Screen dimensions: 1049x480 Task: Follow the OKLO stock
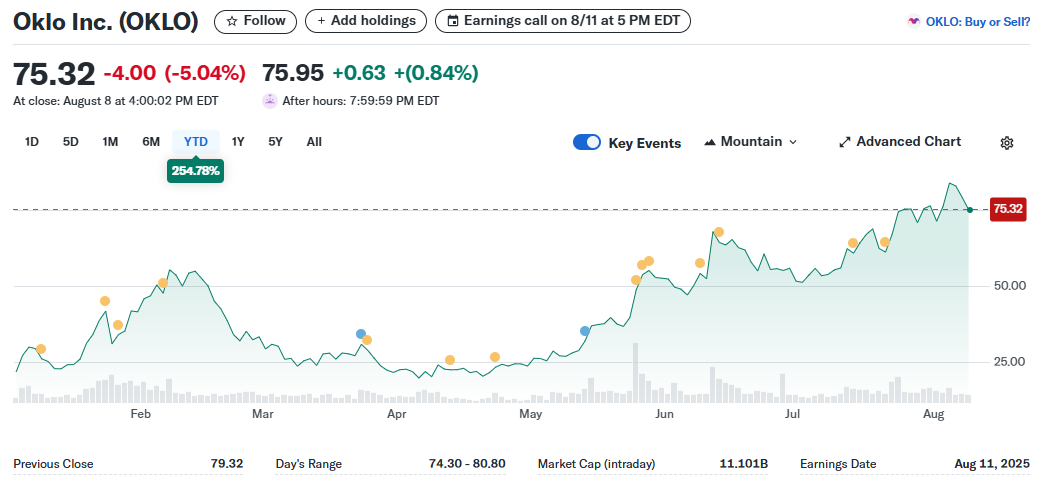(x=255, y=21)
